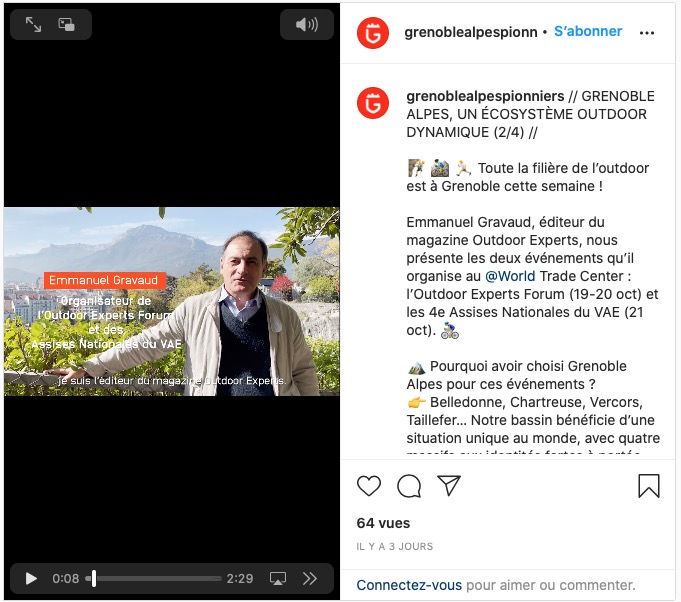The height and width of the screenshot is (602, 681).
Task: Click the header profile logo avatar
Action: 373,33
